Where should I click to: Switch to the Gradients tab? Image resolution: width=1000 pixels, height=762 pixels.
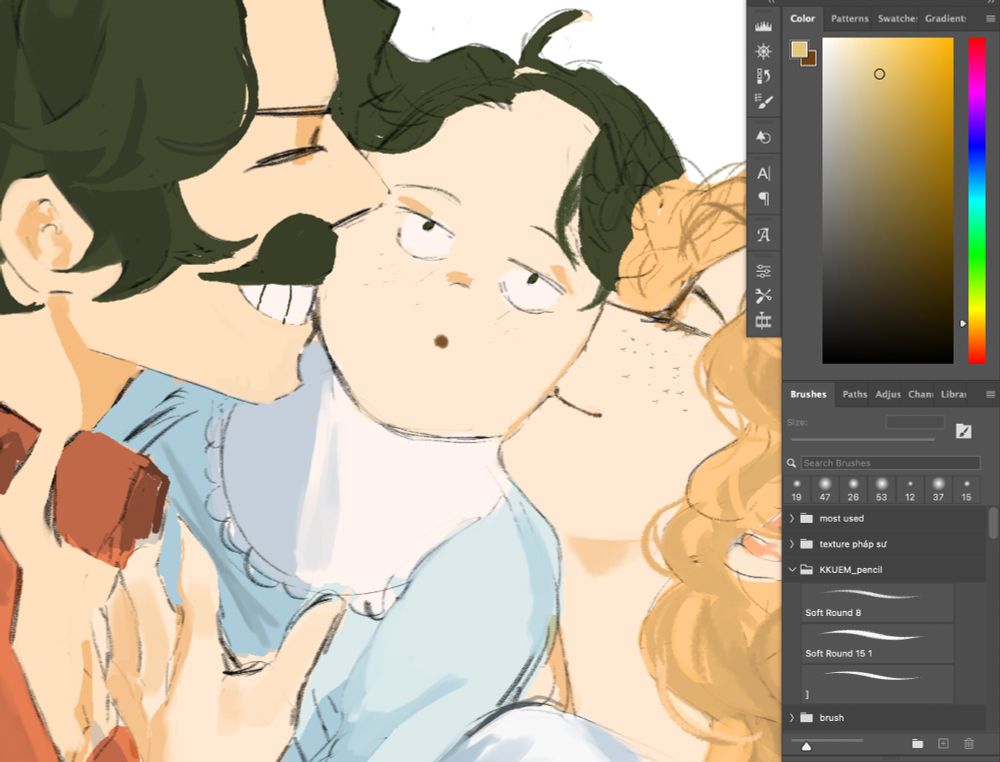pos(946,18)
